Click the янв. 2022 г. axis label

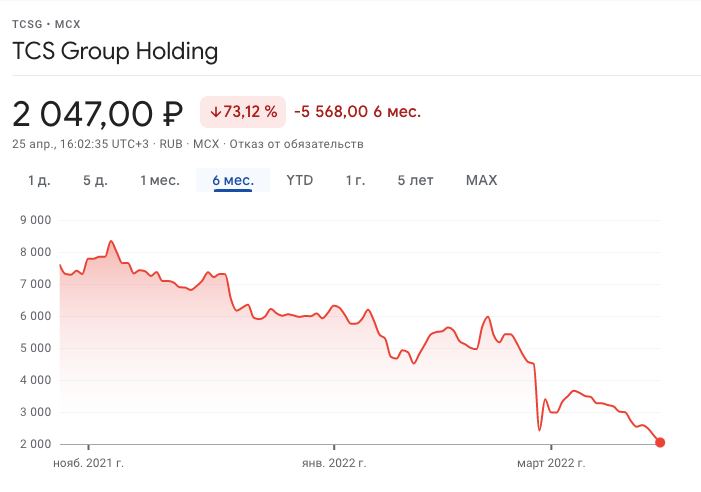[x=334, y=464]
